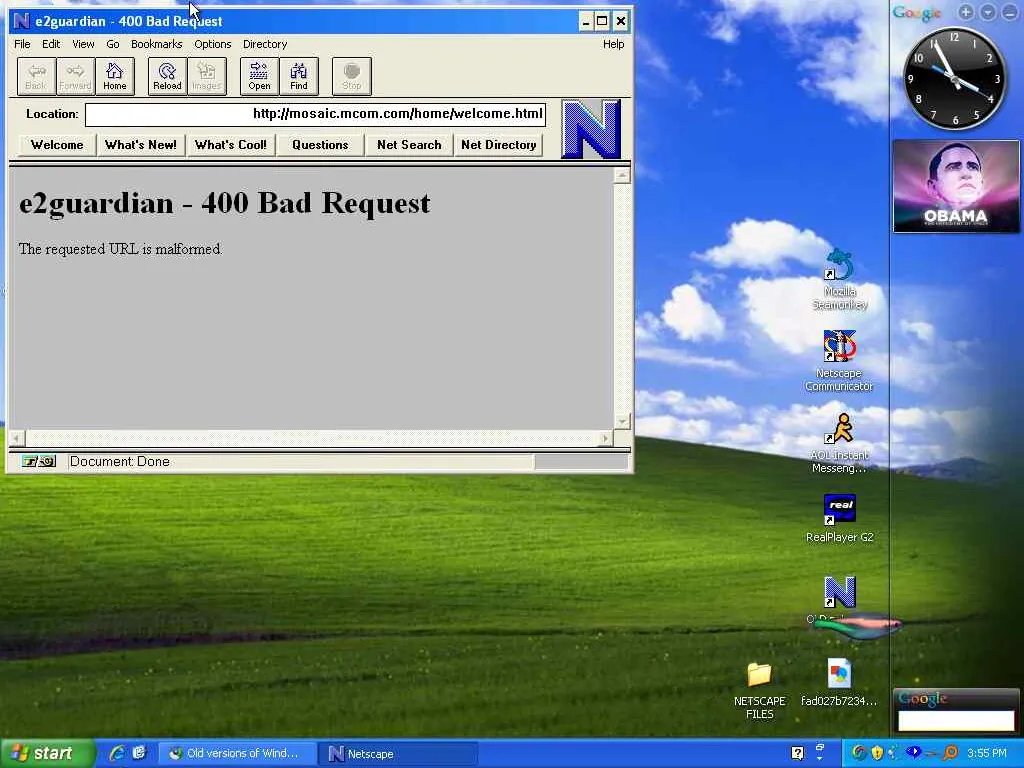Viewport: 1024px width, 768px height.
Task: Open a location with the Open icon
Action: point(259,76)
